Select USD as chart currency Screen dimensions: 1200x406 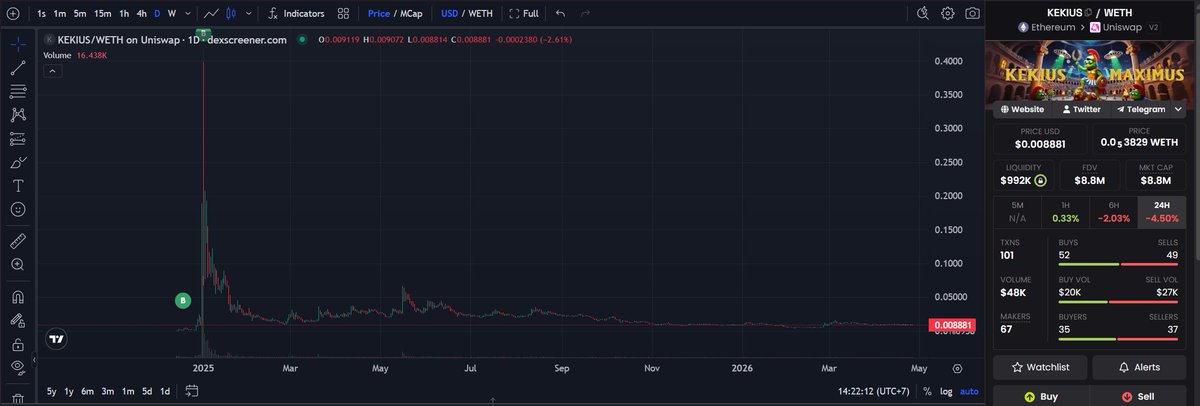[449, 14]
